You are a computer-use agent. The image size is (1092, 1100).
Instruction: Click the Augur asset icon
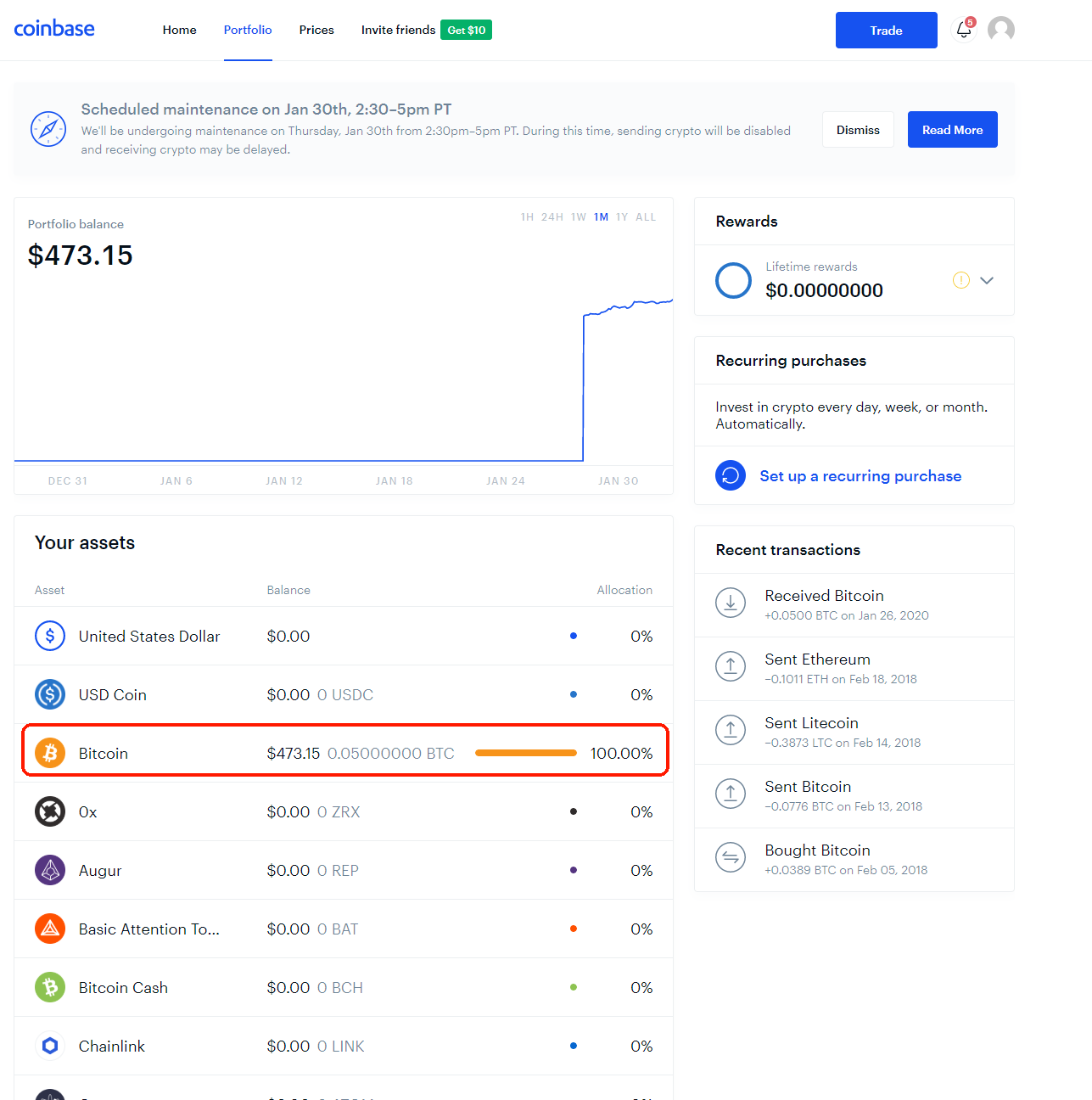(x=50, y=870)
